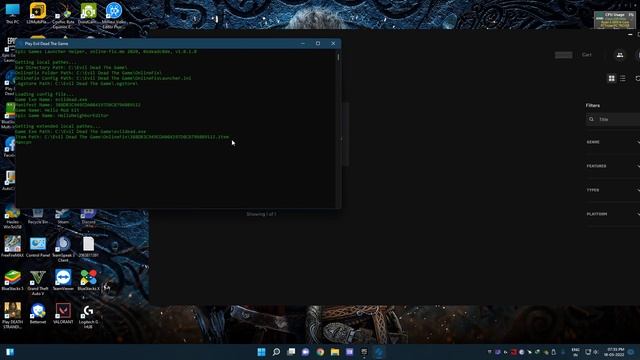This screenshot has width=640, height=360.
Task: Click the ENG language indicator in tray
Action: click(576, 352)
